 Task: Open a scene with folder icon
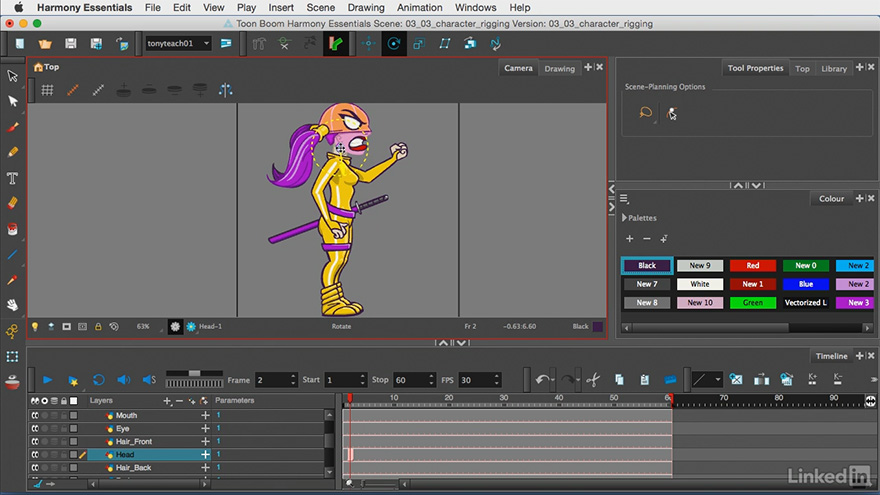(45, 44)
